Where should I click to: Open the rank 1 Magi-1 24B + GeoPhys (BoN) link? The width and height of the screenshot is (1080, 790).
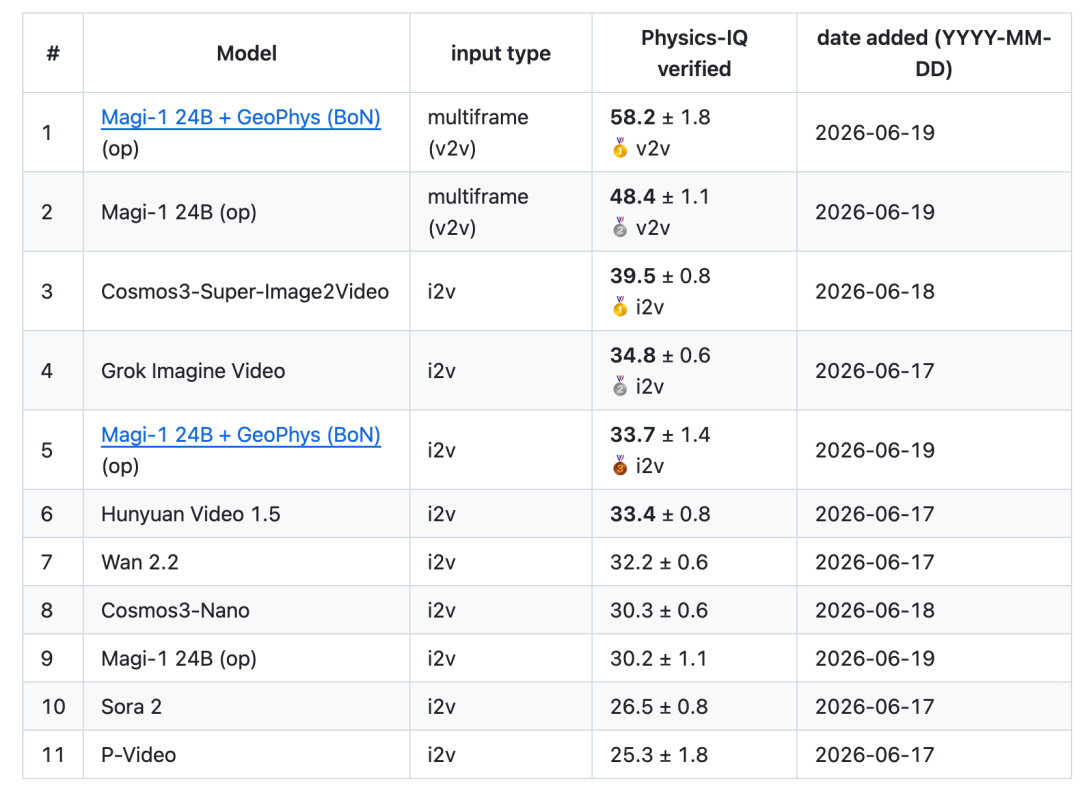(240, 118)
